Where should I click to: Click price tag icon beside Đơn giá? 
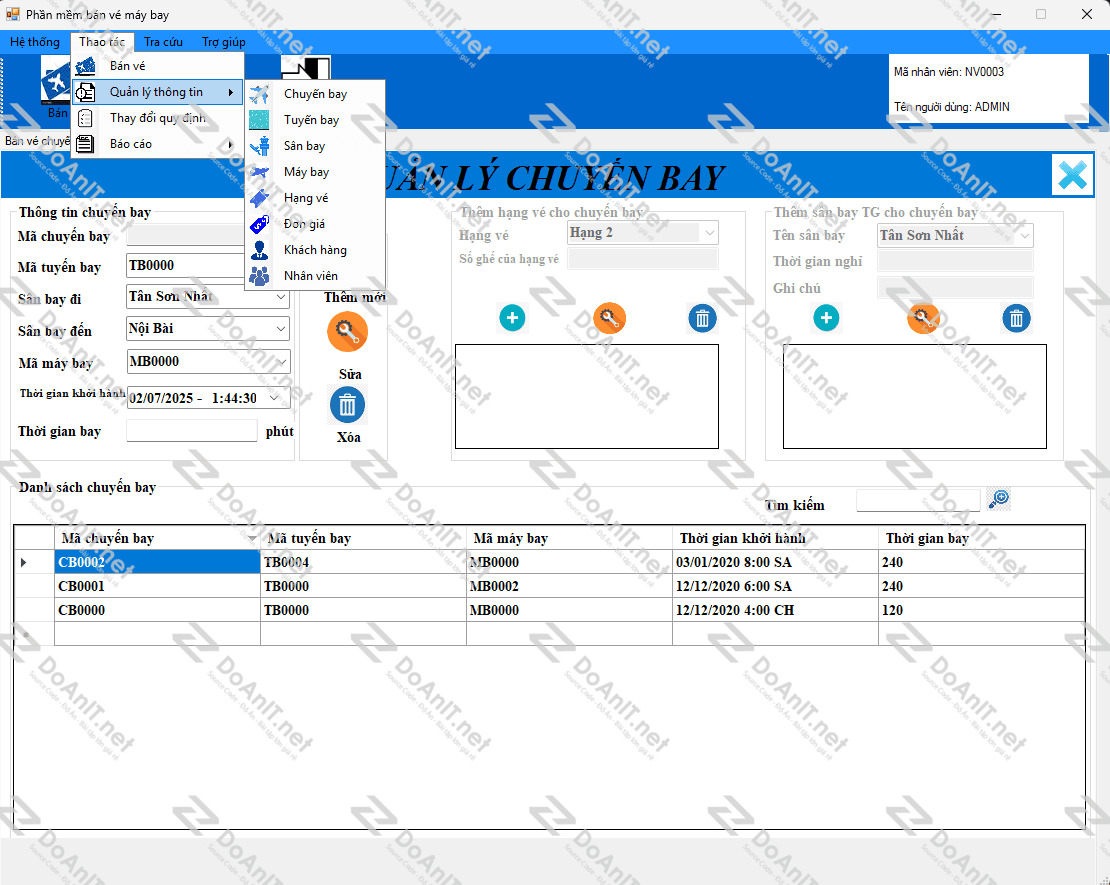[x=259, y=224]
